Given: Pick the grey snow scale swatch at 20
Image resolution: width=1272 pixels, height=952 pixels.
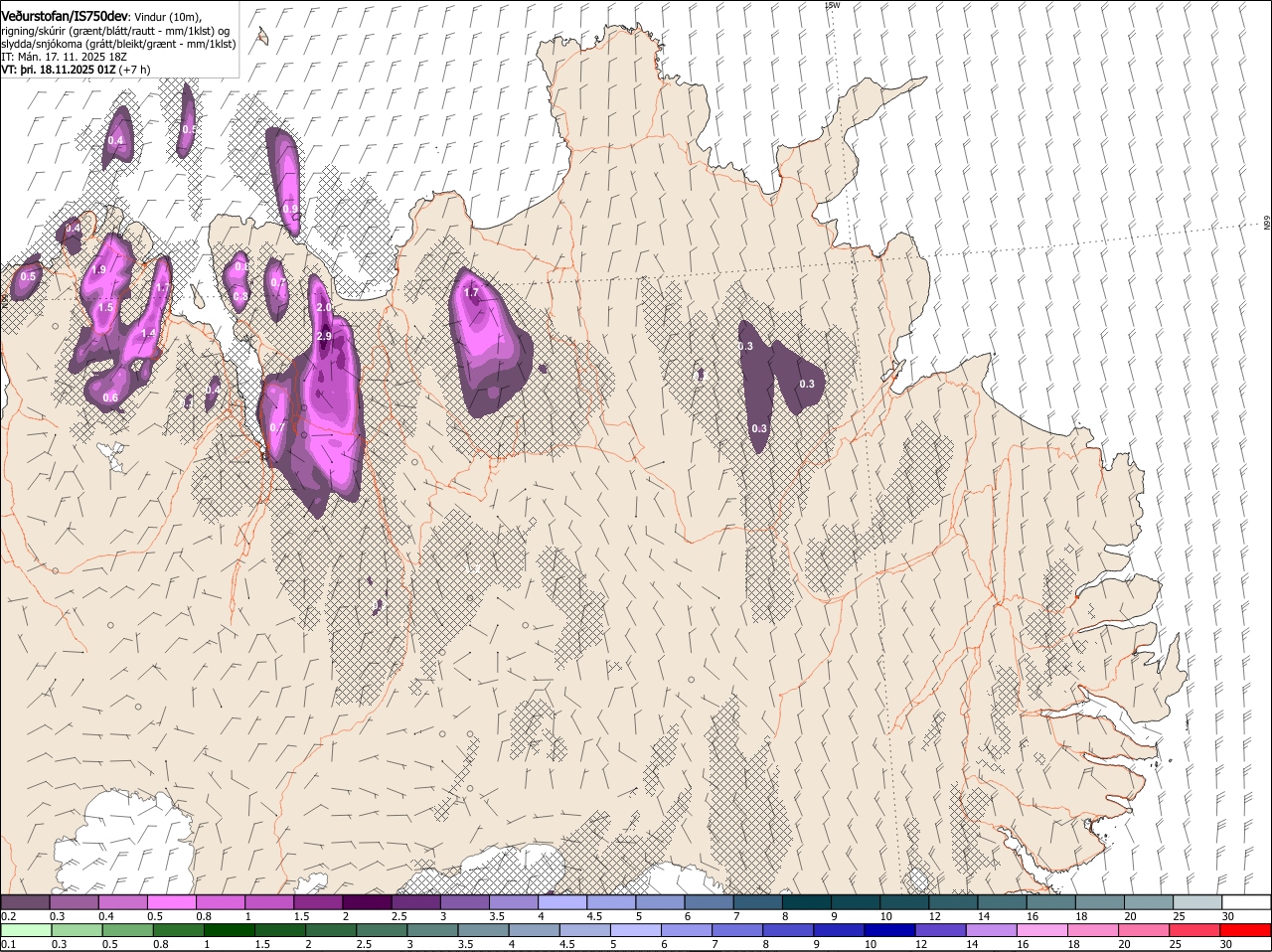Looking at the screenshot, I should click(x=1150, y=902).
